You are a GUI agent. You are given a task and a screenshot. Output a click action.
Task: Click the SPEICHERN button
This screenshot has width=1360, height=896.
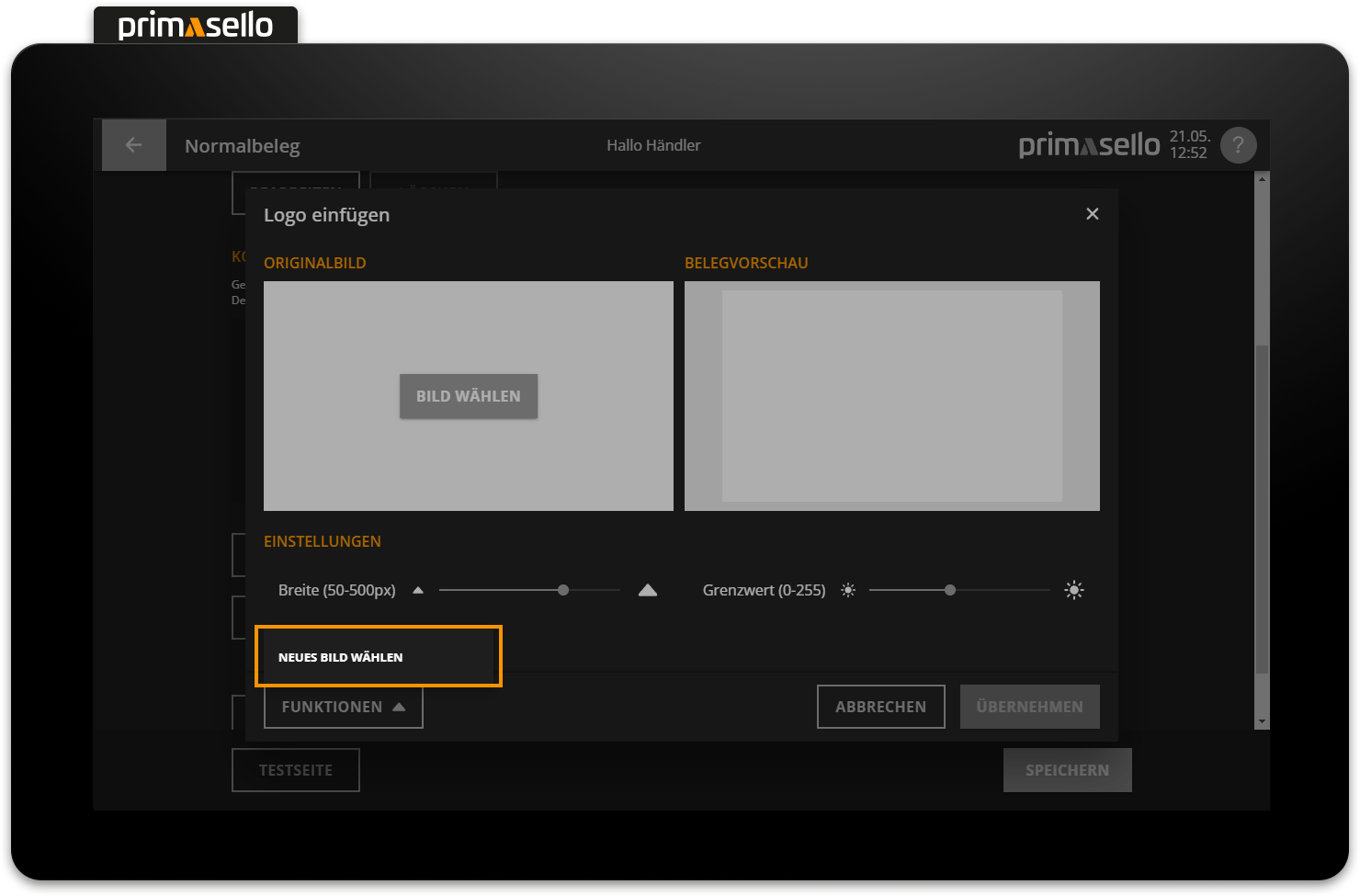click(1067, 770)
